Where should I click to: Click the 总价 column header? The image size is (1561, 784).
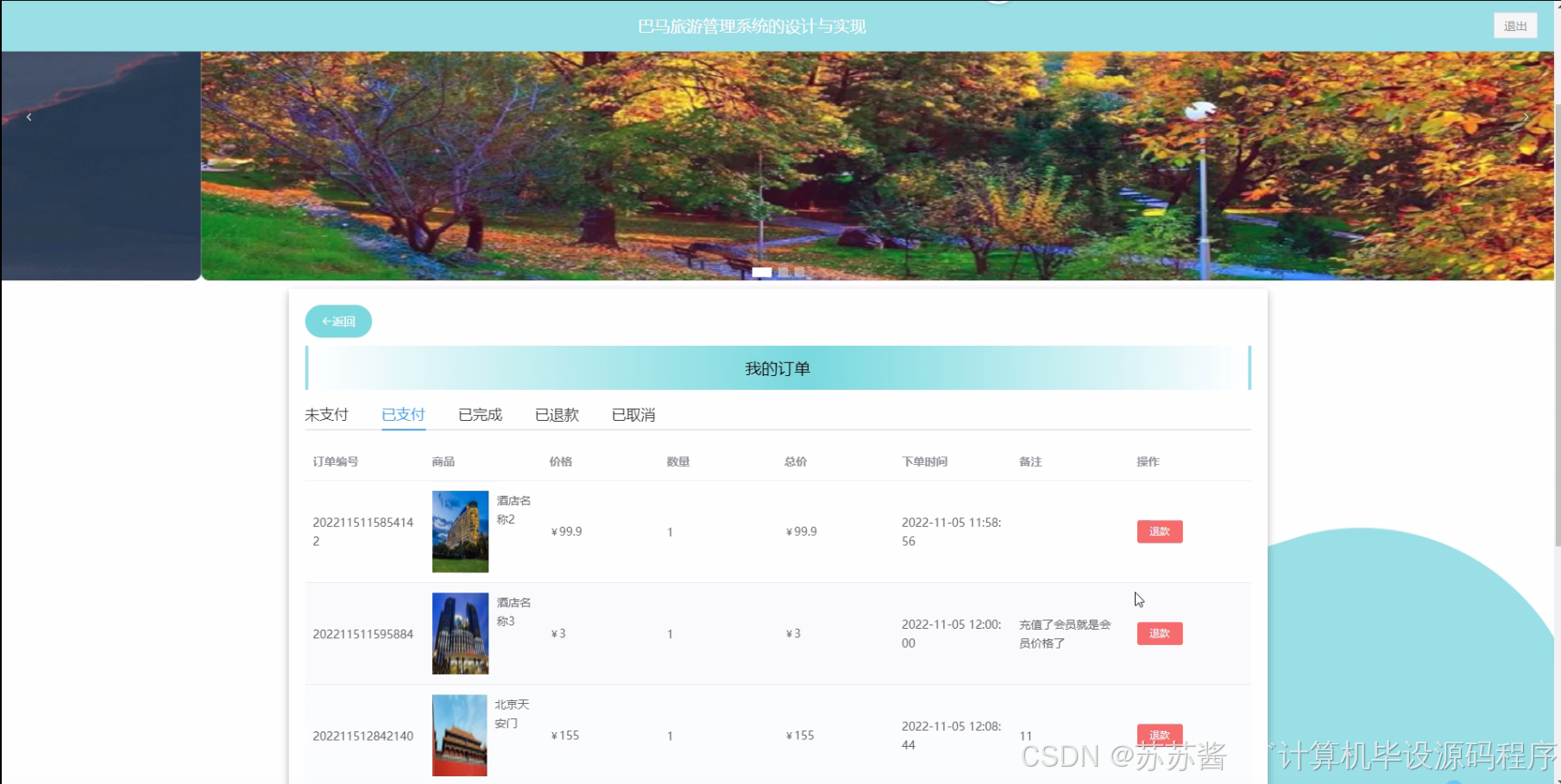point(796,461)
